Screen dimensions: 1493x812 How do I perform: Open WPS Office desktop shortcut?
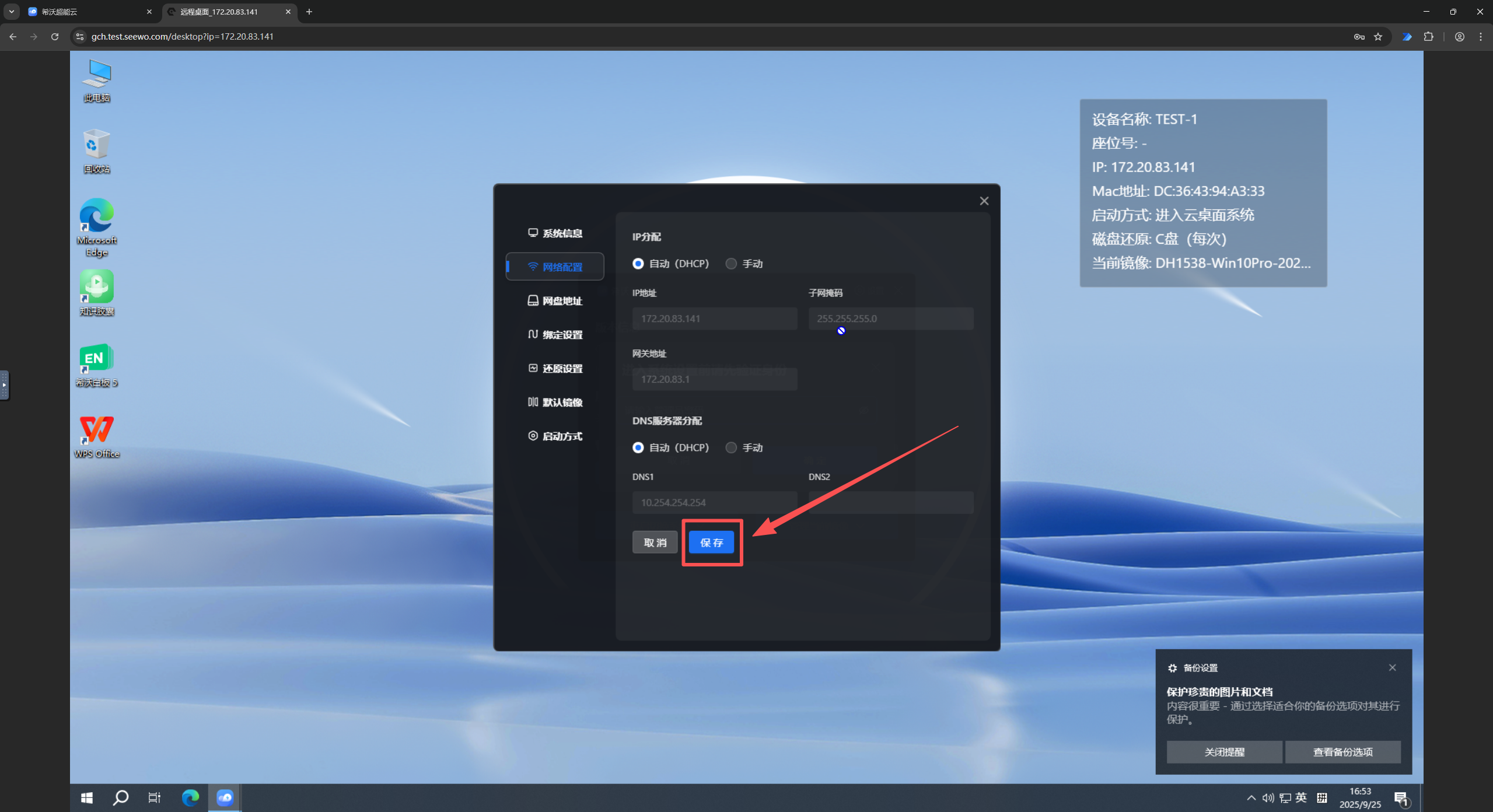pyautogui.click(x=97, y=430)
